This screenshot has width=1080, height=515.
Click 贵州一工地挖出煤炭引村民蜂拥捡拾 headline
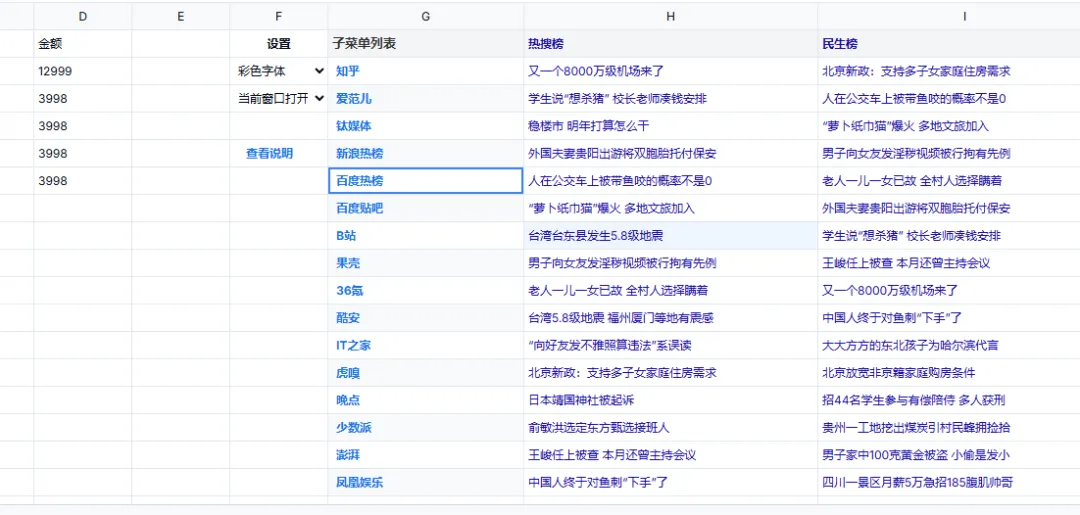pyautogui.click(x=916, y=428)
